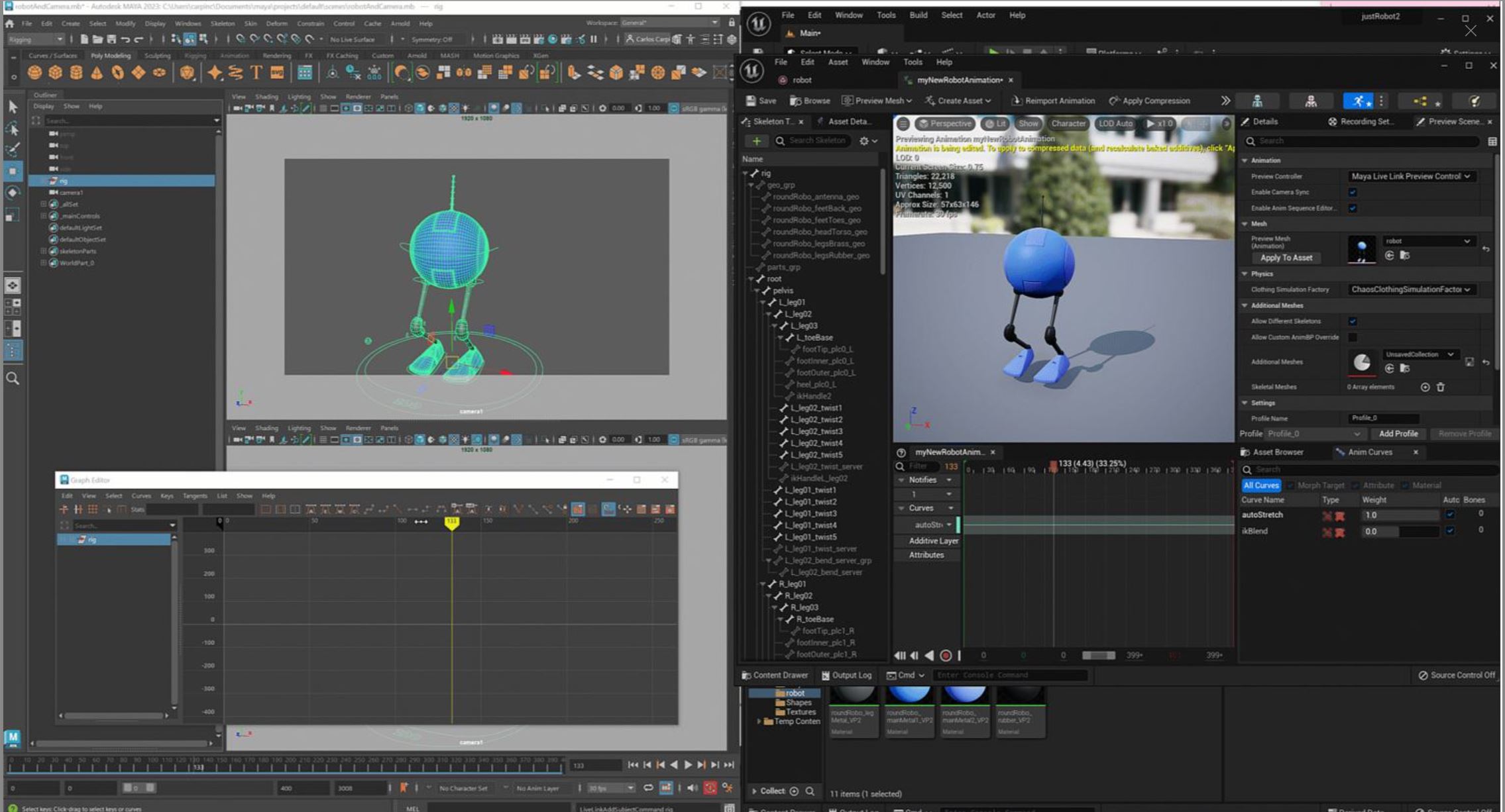The image size is (1505, 812).
Task: Click the Maya play forward button
Action: click(x=688, y=765)
